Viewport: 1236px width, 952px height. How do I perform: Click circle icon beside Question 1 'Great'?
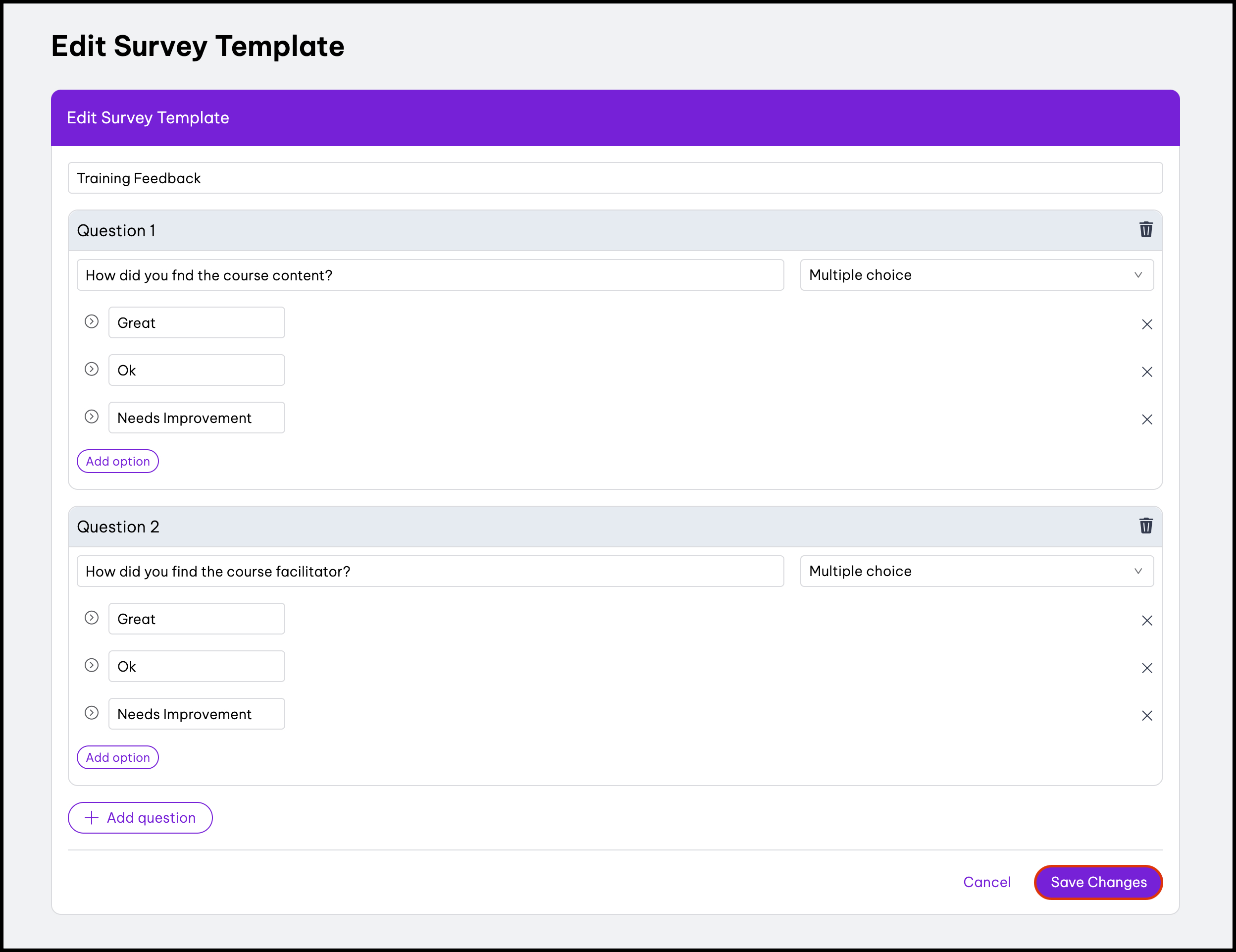(92, 321)
